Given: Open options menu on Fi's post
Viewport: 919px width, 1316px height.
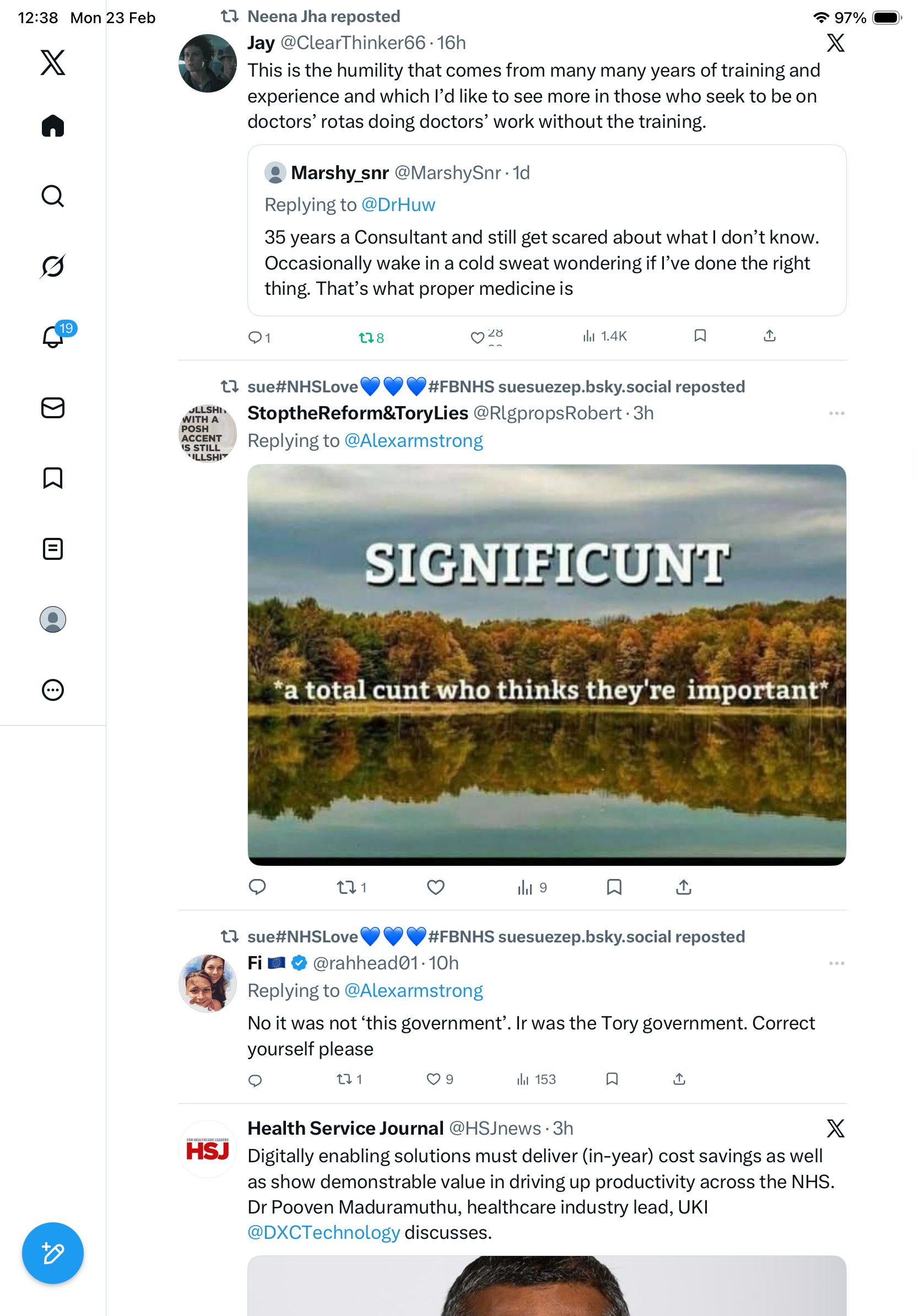Looking at the screenshot, I should (x=836, y=963).
